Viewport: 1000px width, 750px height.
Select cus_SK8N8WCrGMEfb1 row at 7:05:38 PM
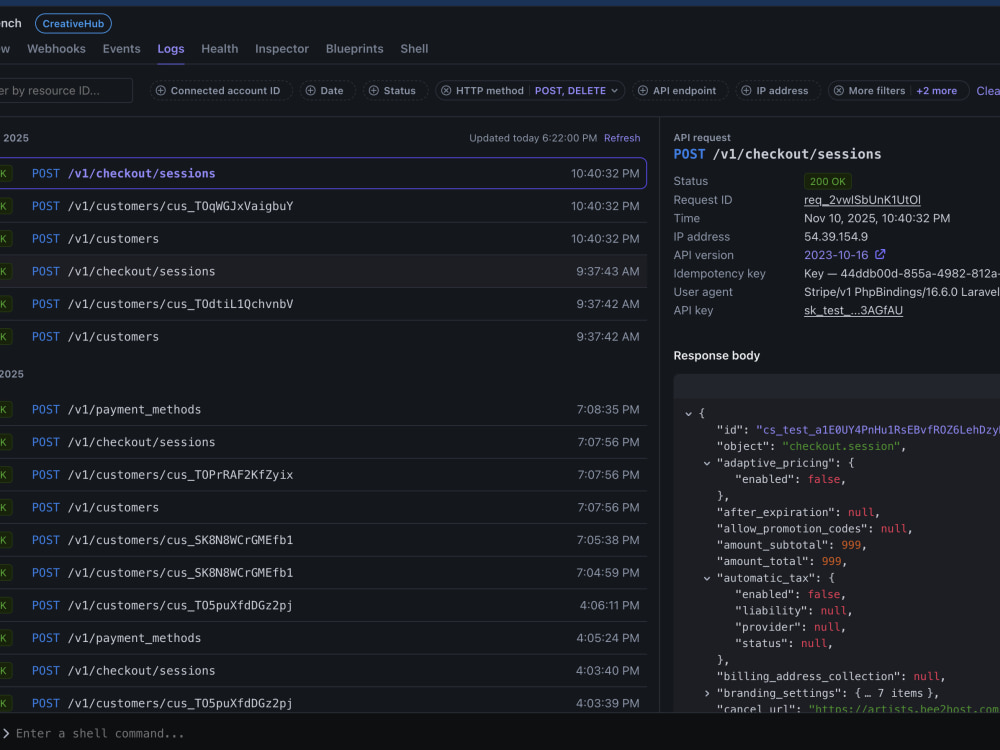coord(322,540)
